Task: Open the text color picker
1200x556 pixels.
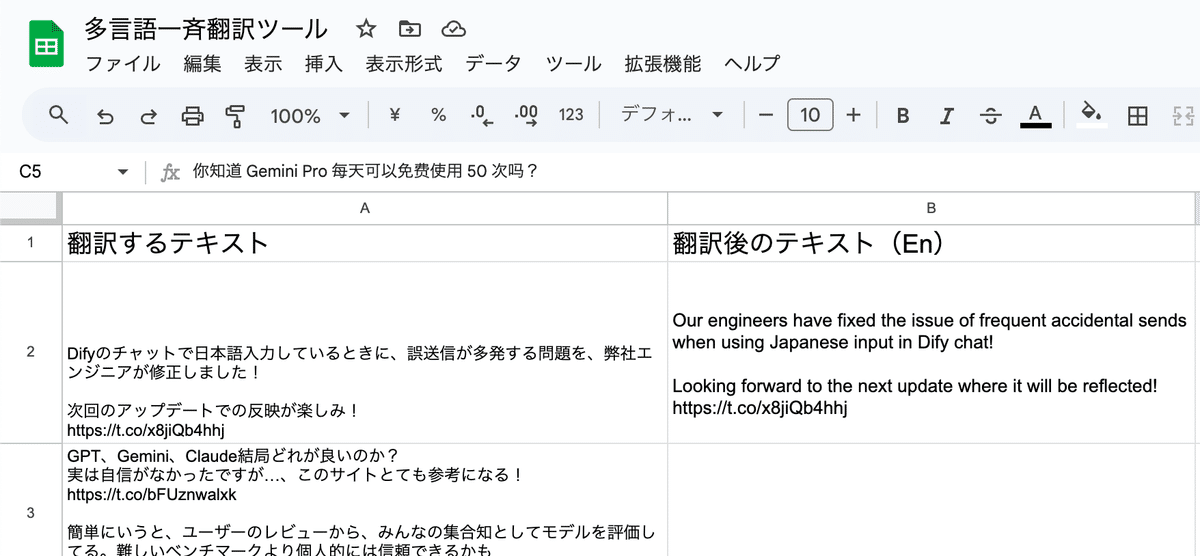Action: point(1035,115)
